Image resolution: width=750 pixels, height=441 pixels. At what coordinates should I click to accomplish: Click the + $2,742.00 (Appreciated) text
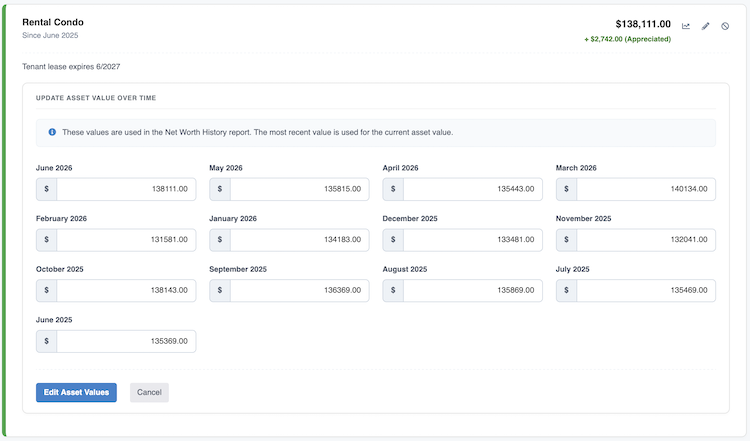coord(628,39)
